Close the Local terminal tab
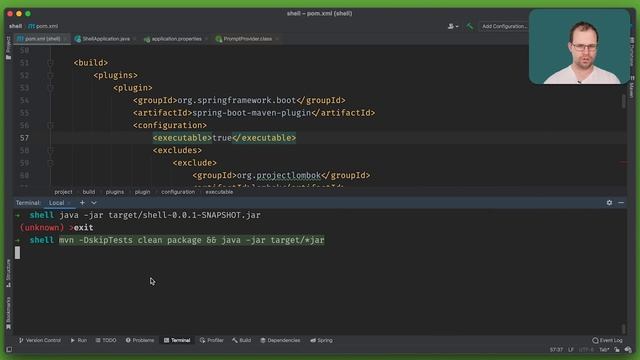Screen dimensions: 640x360 69,203
